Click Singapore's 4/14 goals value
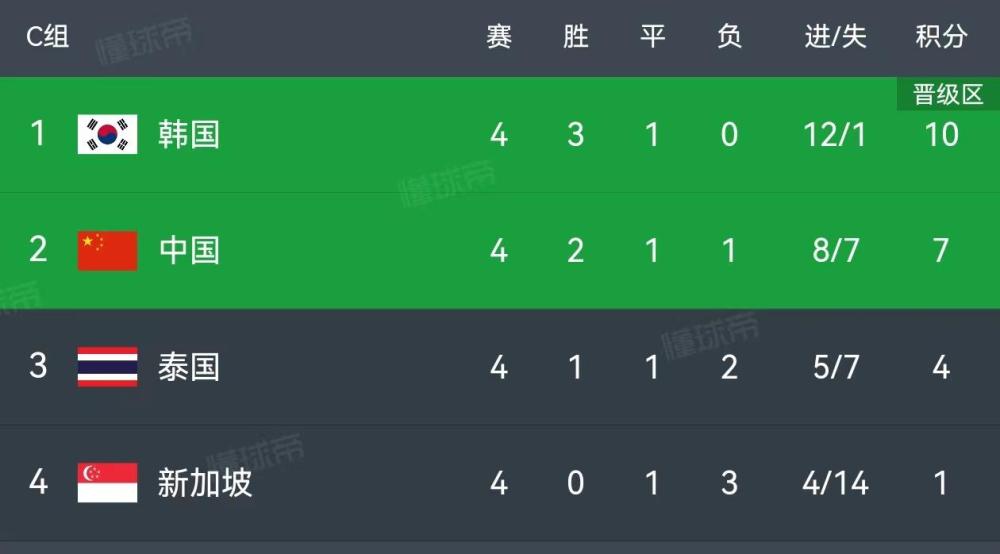Viewport: 1000px width, 554px height. pyautogui.click(x=835, y=483)
